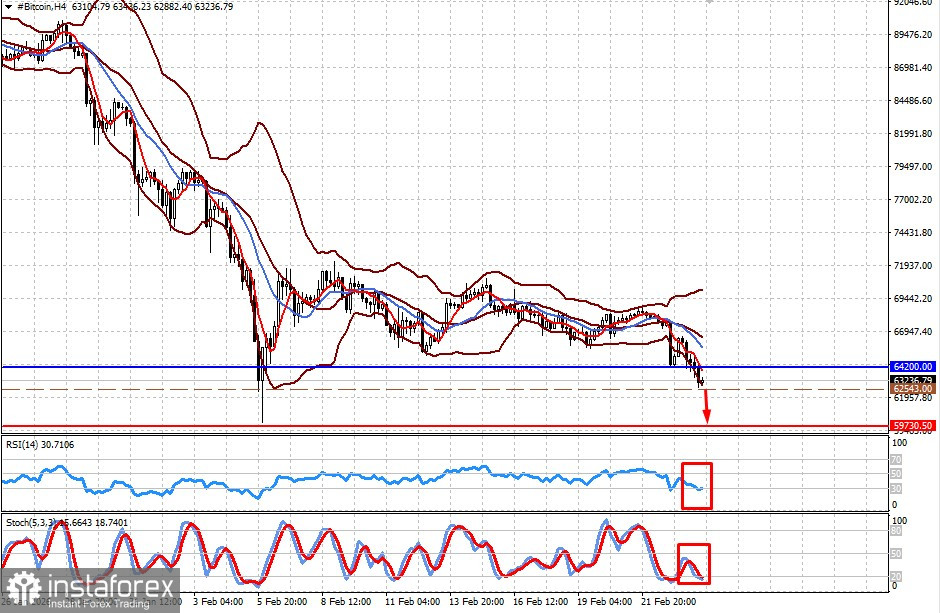Viewport: 940px width, 613px height.
Task: Select the brown 62543.00 price tag
Action: [x=912, y=389]
